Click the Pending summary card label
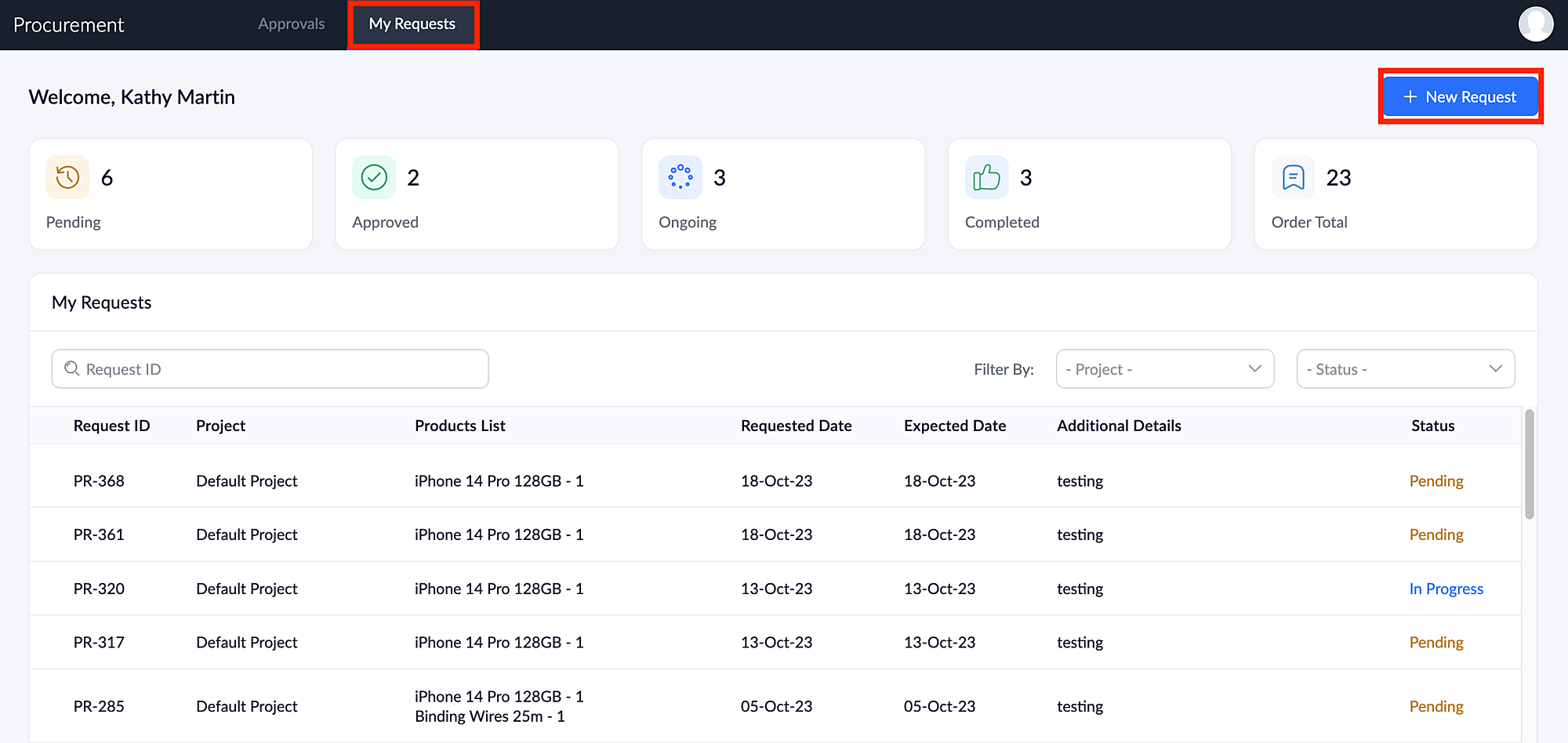Screen dimensions: 1568x743 [73, 223]
